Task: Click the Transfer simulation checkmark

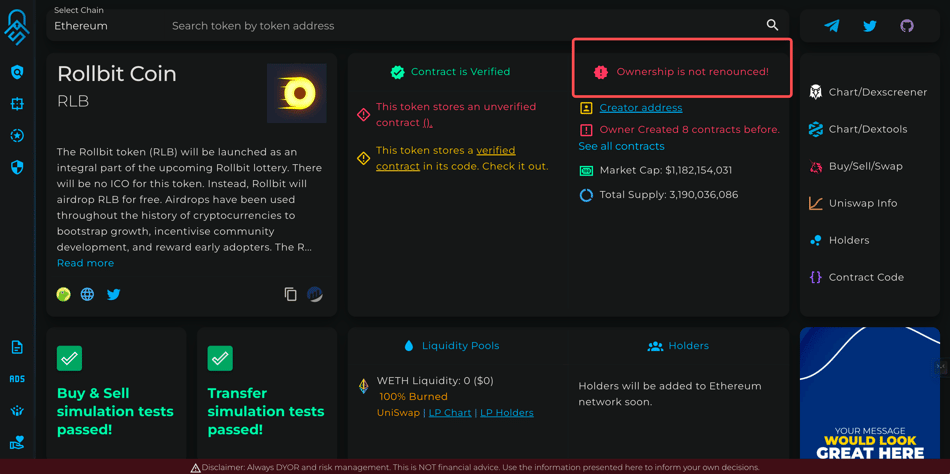Action: pyautogui.click(x=220, y=358)
